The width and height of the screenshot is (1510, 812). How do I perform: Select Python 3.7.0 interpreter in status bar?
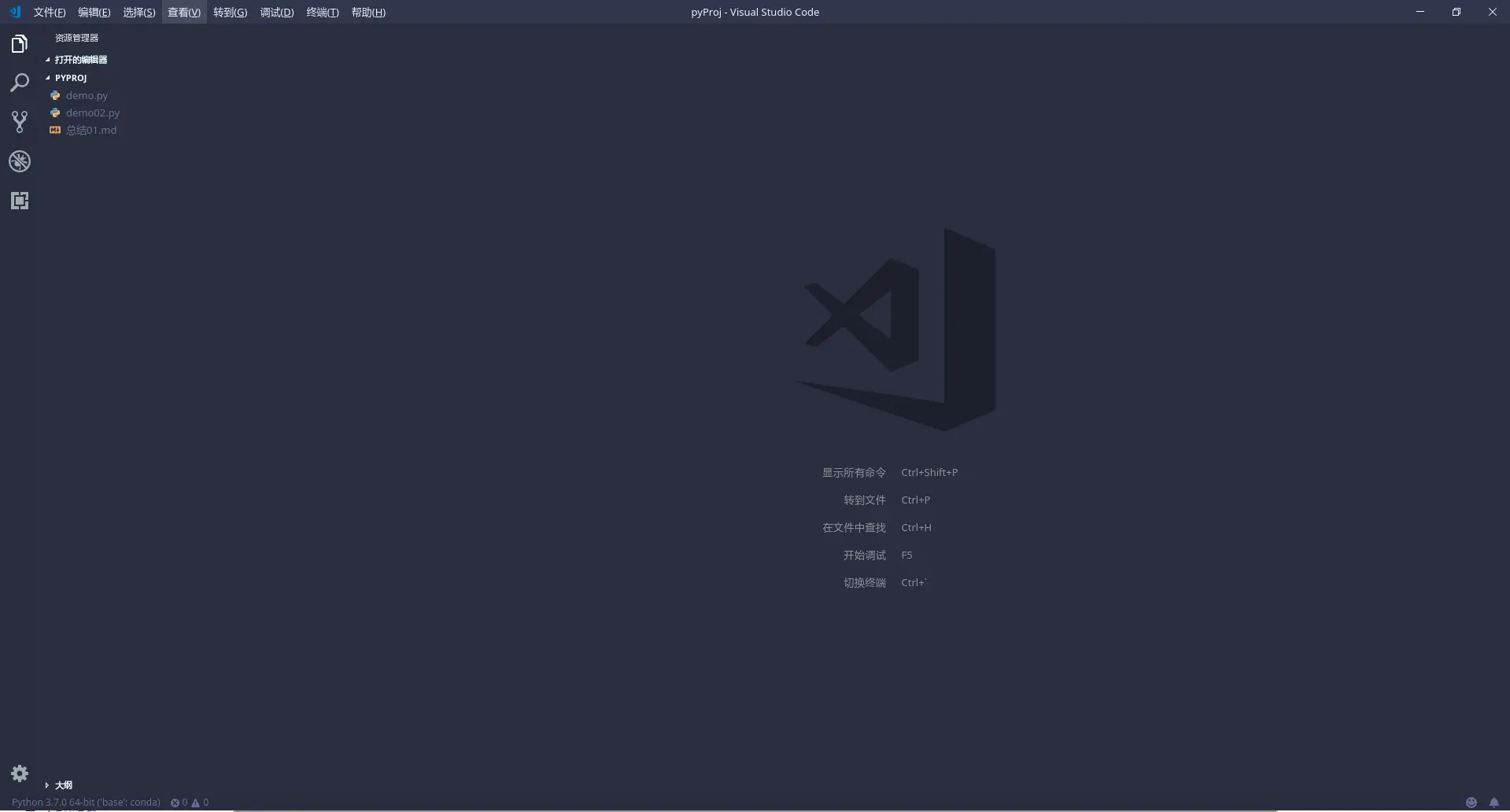coord(86,803)
